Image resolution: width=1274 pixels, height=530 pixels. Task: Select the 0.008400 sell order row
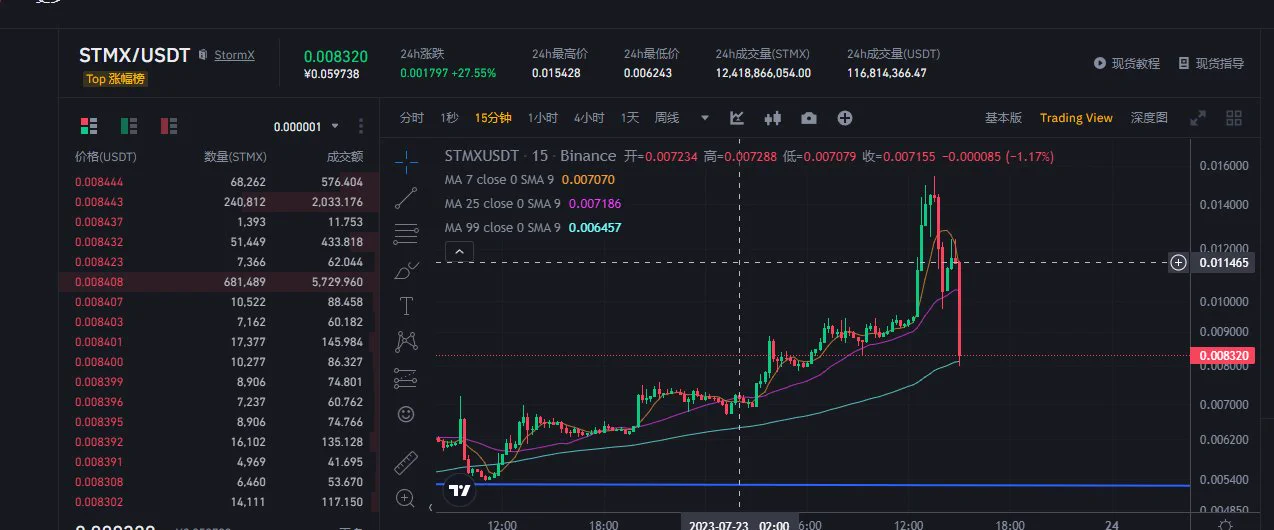(219, 361)
